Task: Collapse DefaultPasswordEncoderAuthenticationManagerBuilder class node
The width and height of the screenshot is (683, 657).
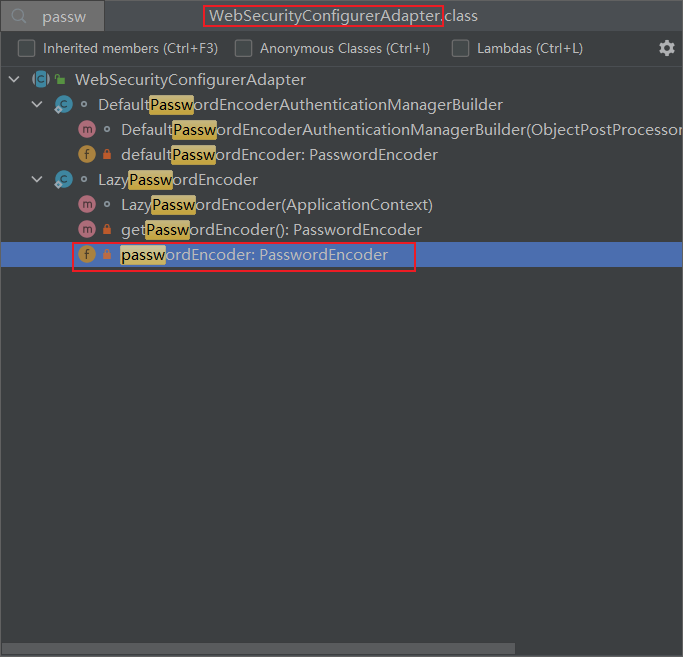Action: click(37, 104)
